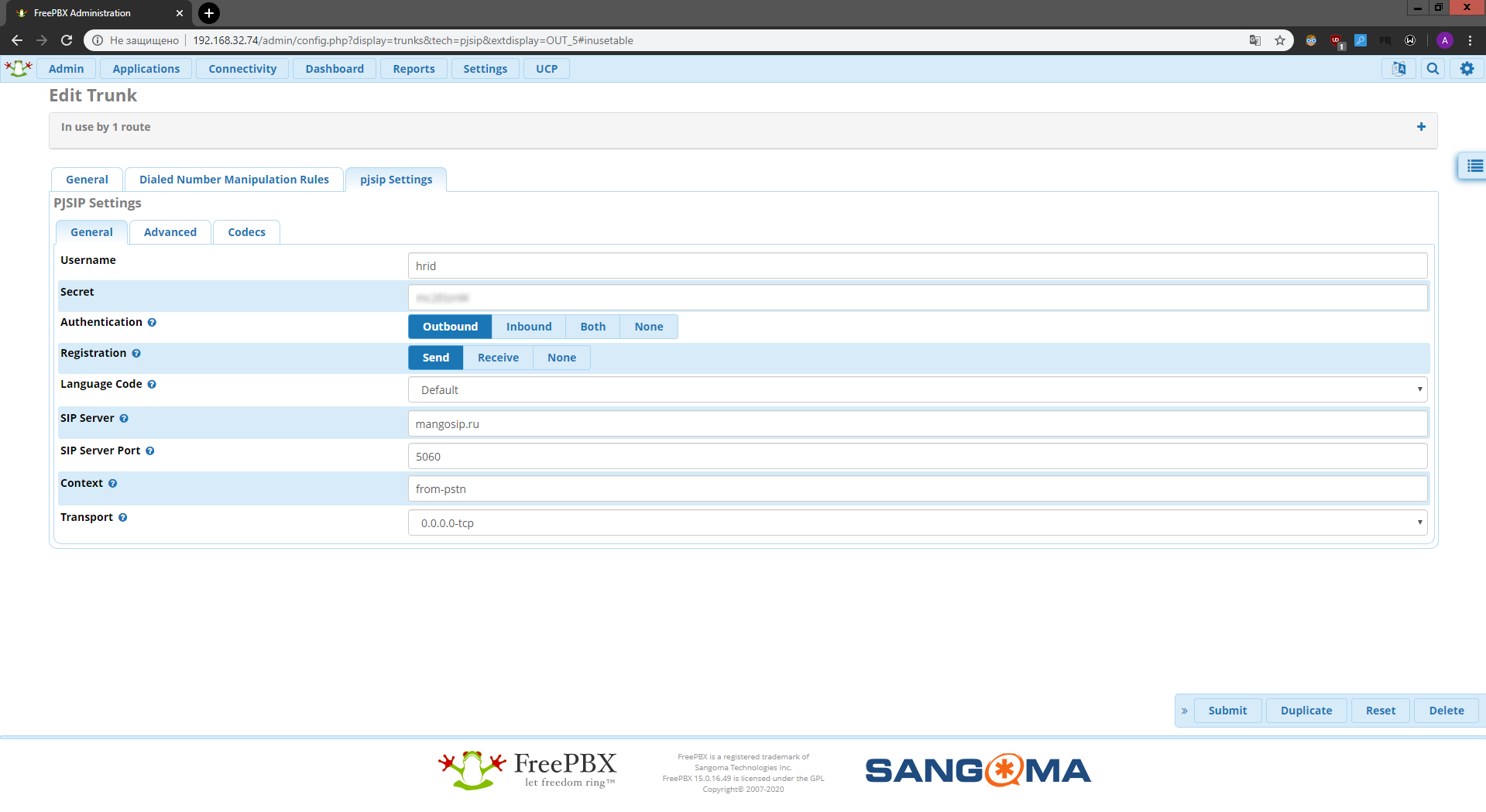1486x812 pixels.
Task: Go back using browser back arrow
Action: pos(17,40)
